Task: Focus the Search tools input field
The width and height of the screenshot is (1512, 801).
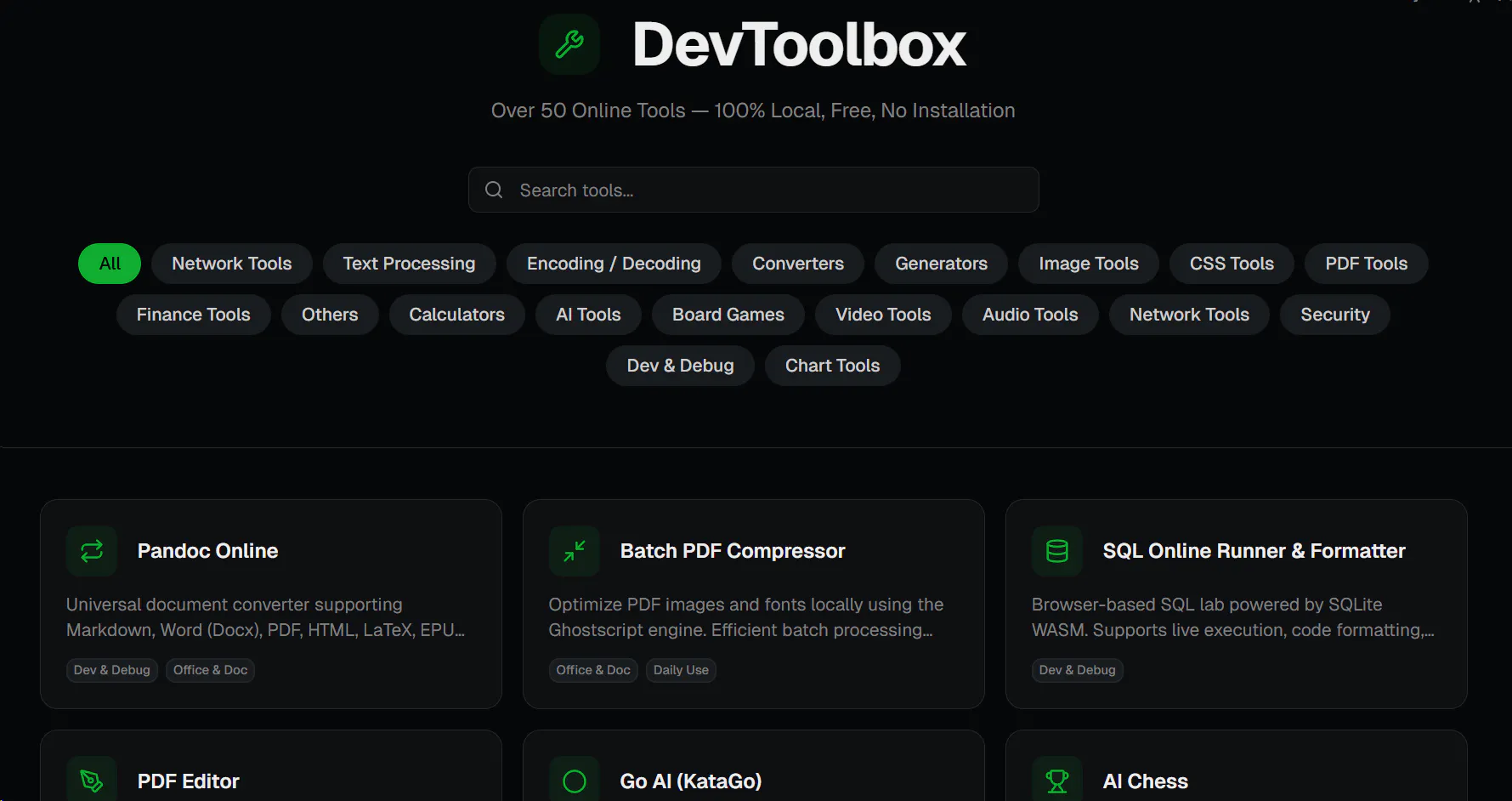Action: (x=754, y=190)
